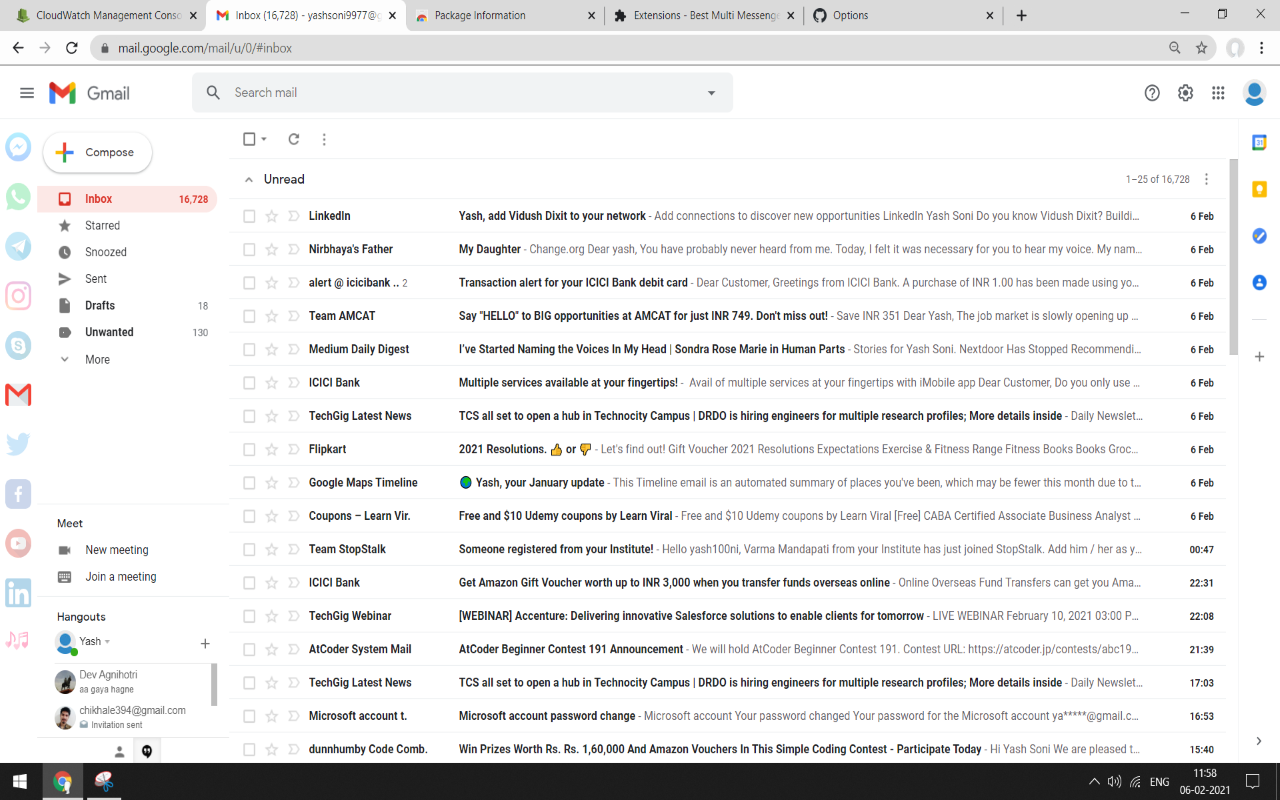
Task: Open Twitter icon in the side panel
Action: point(18,444)
